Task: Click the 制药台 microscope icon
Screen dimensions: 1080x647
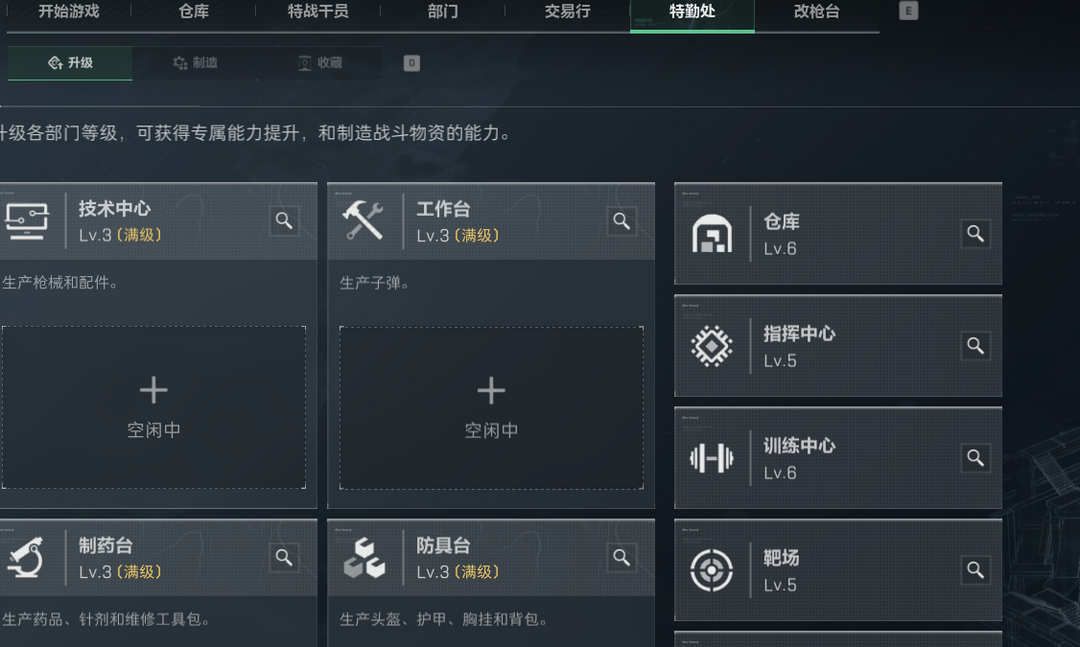Action: [x=28, y=558]
